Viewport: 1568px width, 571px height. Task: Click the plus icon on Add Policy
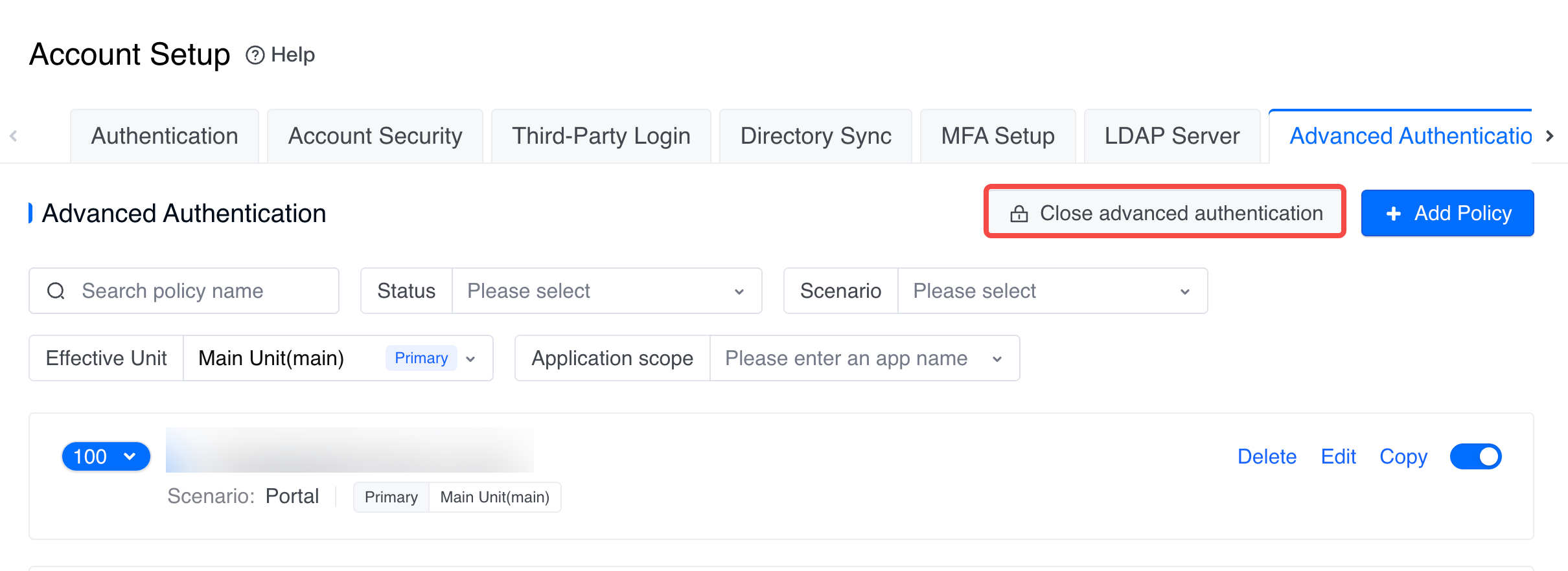pos(1393,214)
